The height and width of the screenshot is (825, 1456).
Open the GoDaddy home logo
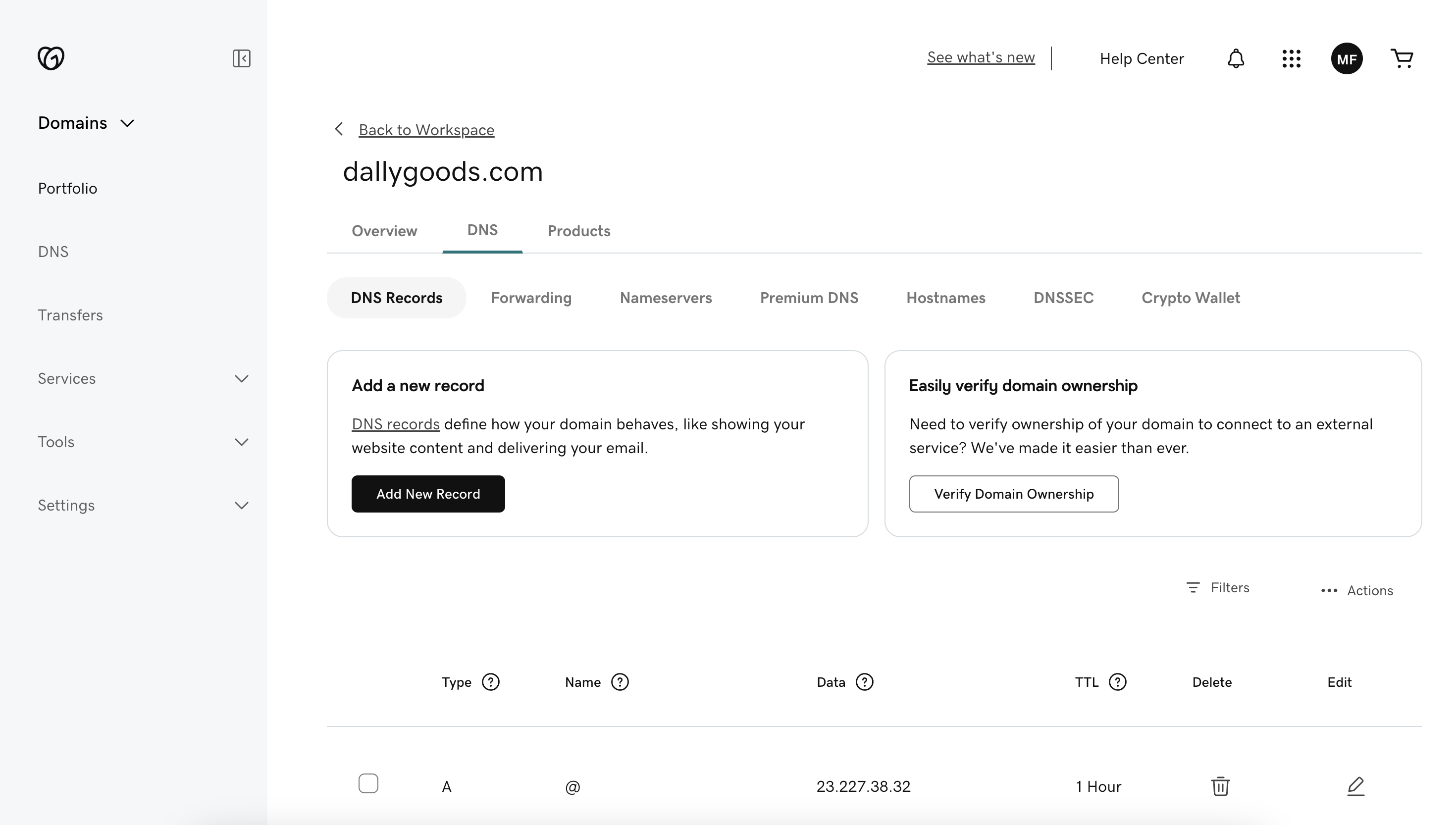[51, 58]
